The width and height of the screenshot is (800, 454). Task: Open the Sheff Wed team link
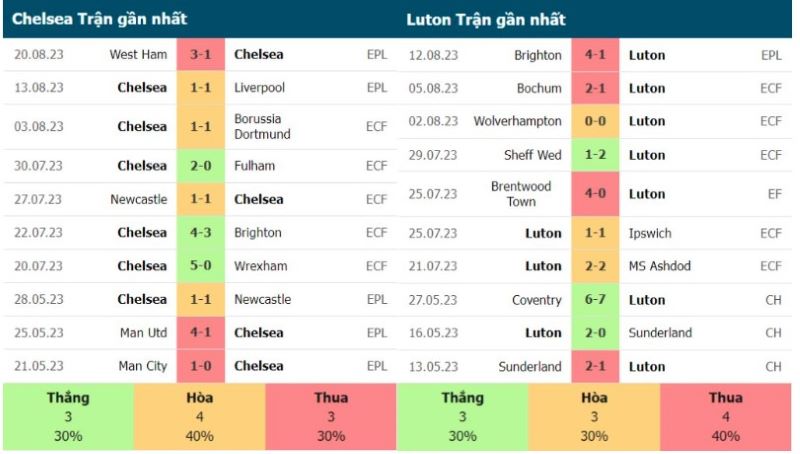(x=533, y=155)
